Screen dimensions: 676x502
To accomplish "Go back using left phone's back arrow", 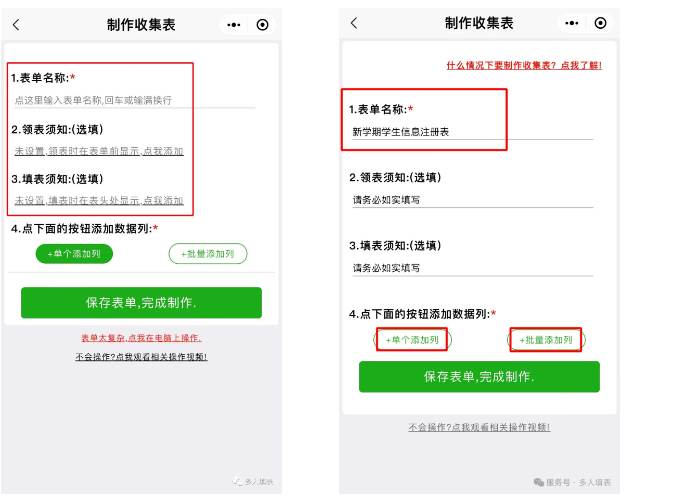I will click(x=16, y=25).
